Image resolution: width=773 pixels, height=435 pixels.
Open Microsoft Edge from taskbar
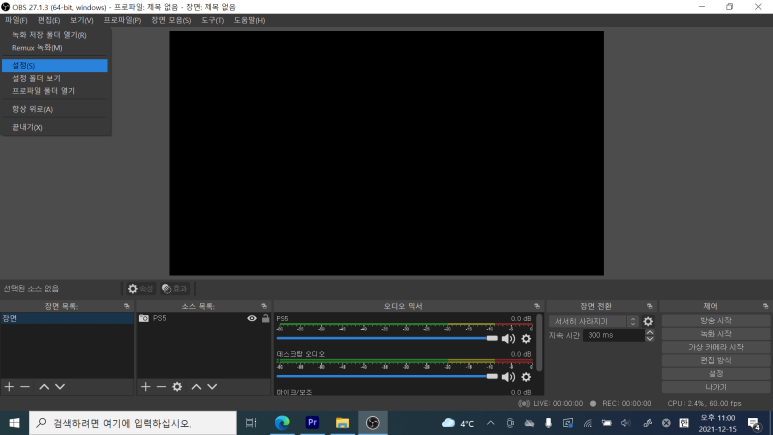282,423
